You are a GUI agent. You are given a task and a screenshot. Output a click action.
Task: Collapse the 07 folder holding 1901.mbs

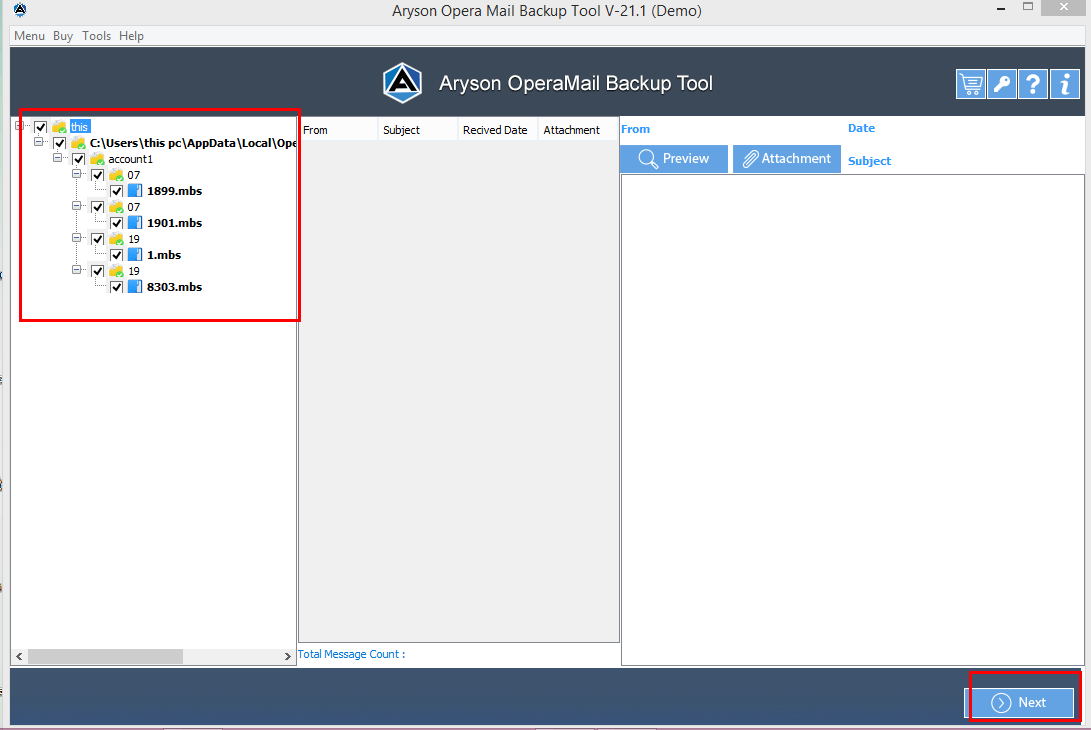click(77, 206)
